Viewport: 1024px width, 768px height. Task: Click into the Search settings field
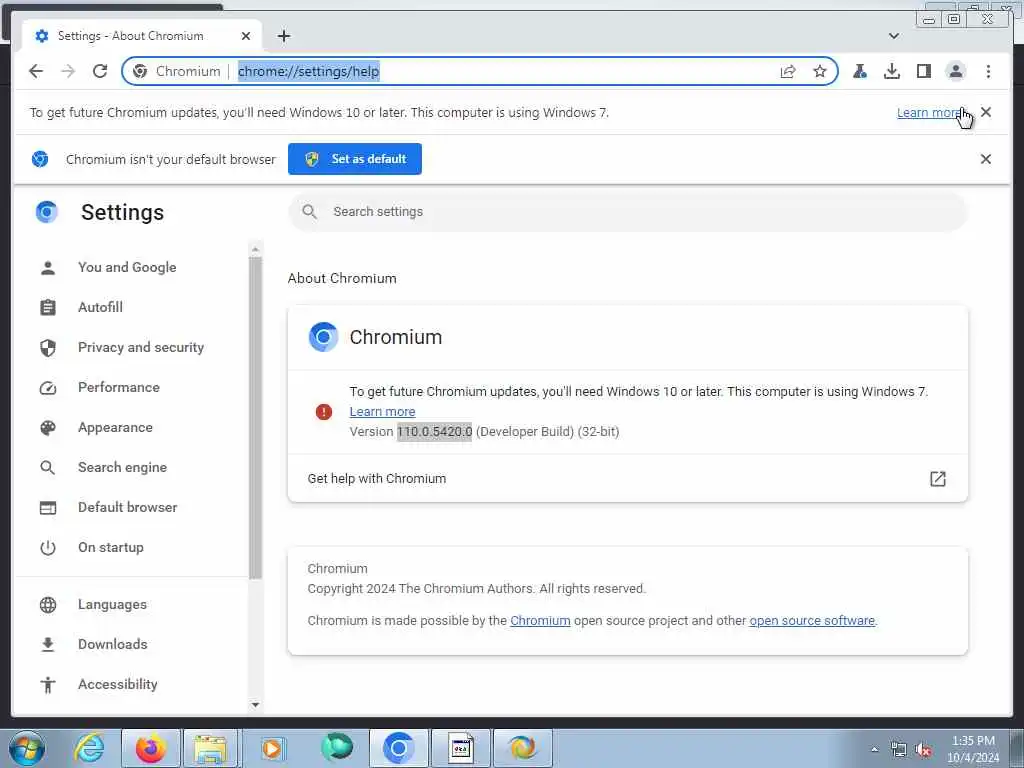[627, 212]
